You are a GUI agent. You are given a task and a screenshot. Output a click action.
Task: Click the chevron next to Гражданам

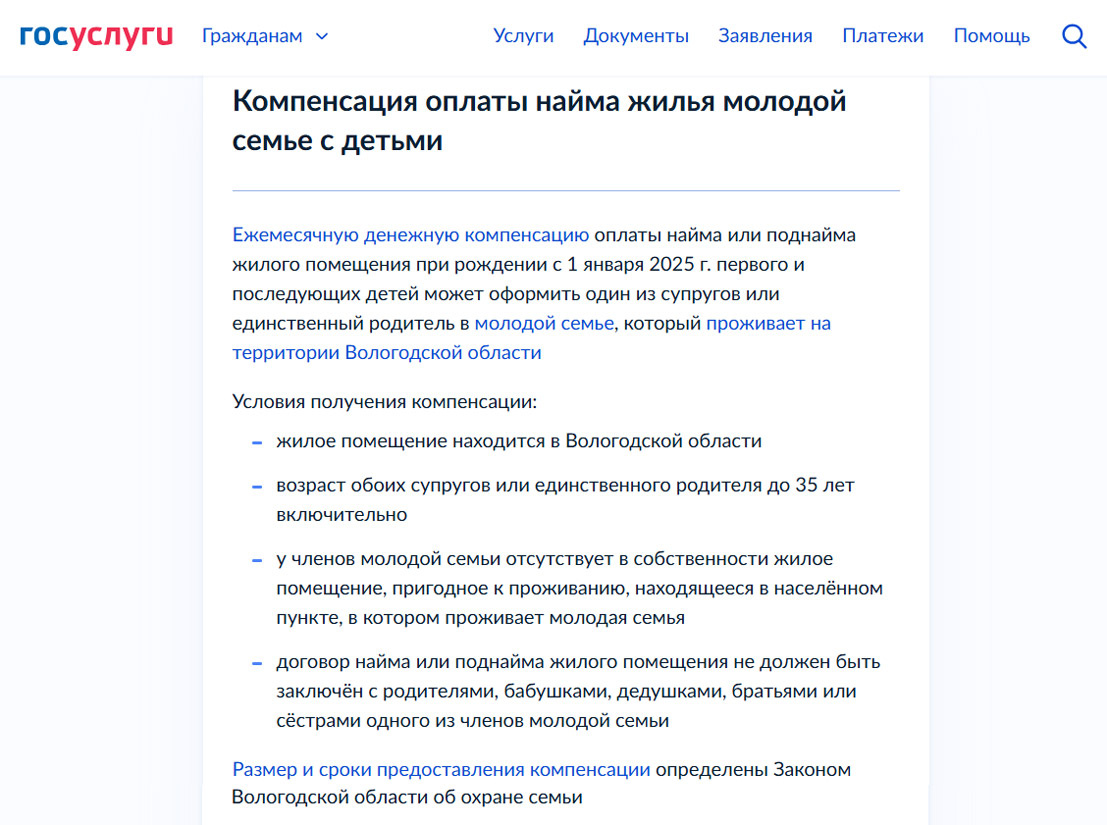[321, 36]
